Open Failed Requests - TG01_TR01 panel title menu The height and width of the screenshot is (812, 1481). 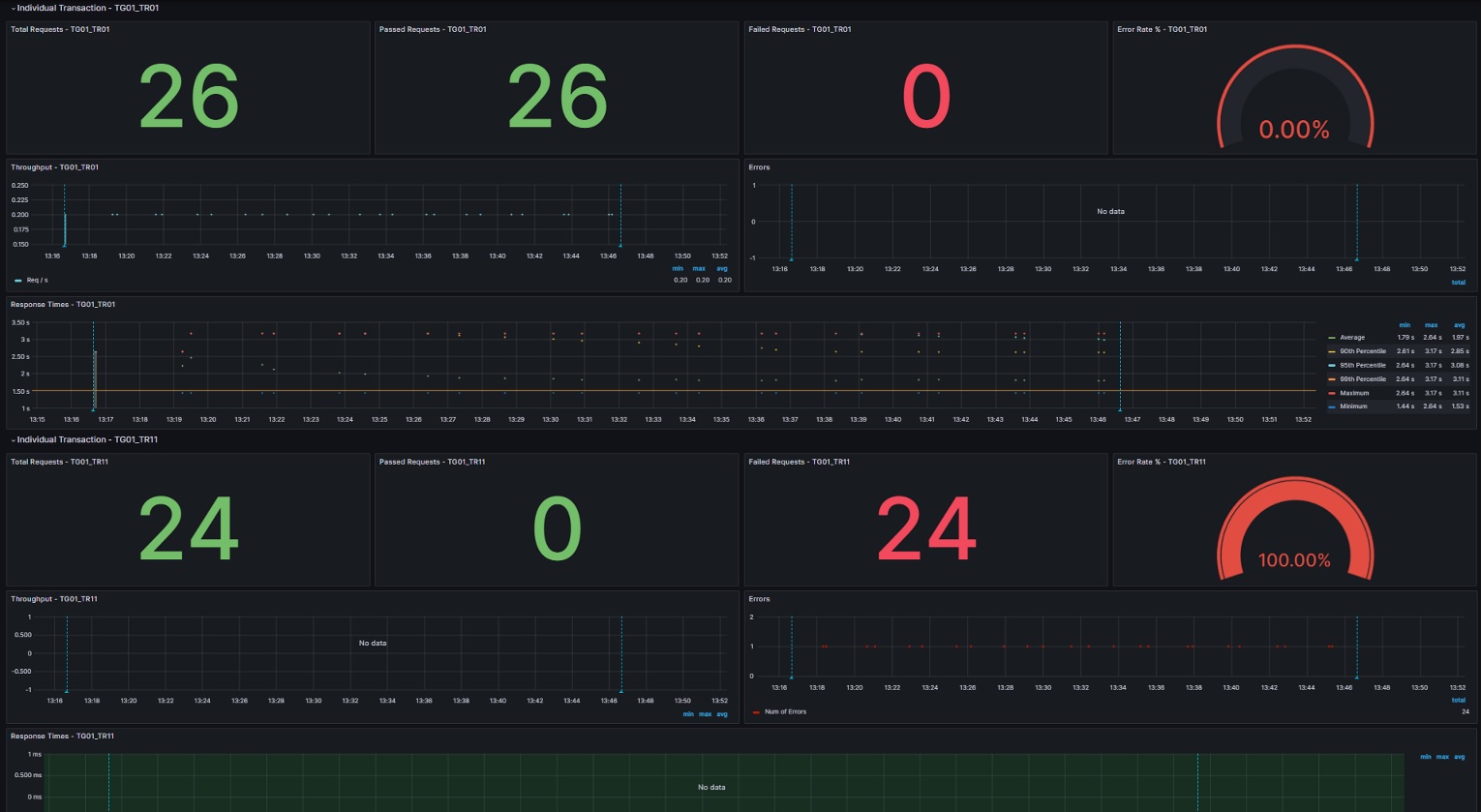pyautogui.click(x=800, y=29)
